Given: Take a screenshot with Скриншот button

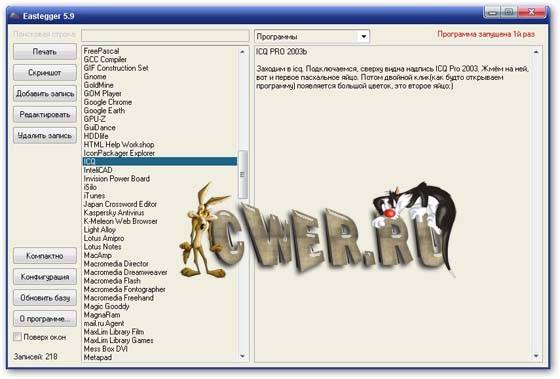Looking at the screenshot, I should pyautogui.click(x=45, y=73).
